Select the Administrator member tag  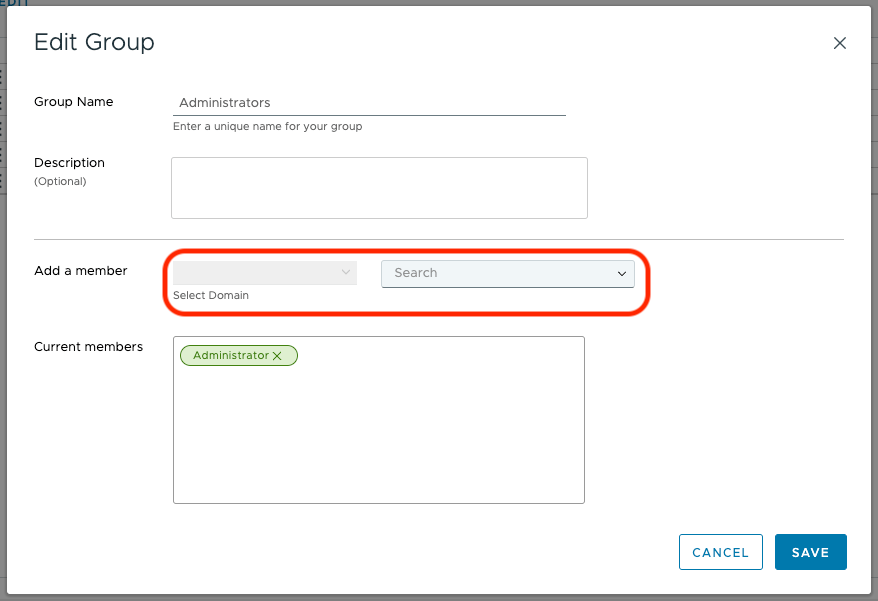230,355
